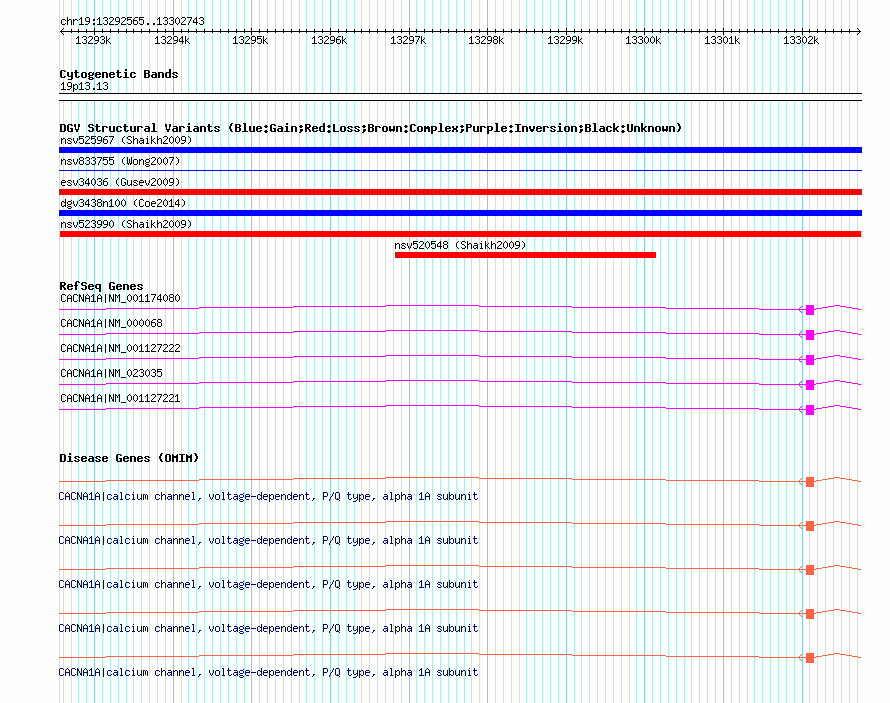This screenshot has height=703, width=890.
Task: Click the 13302k ruler label
Action: click(x=801, y=40)
